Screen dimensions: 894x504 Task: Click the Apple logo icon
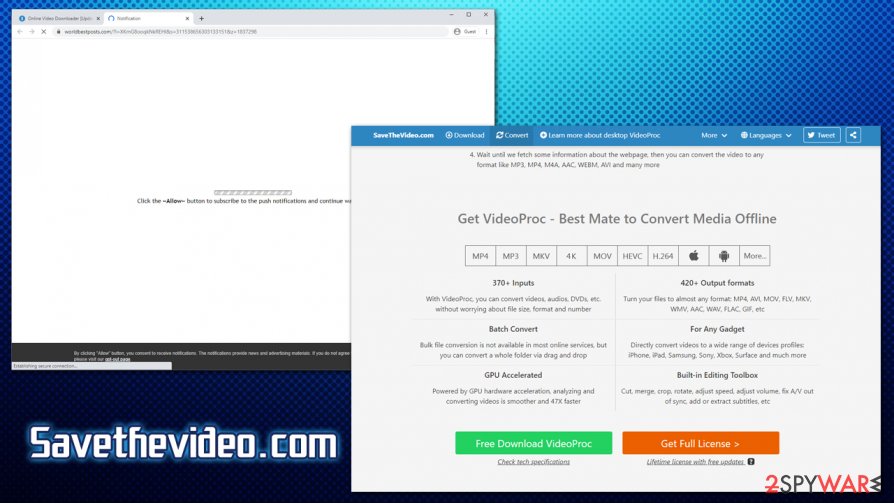[x=694, y=256]
